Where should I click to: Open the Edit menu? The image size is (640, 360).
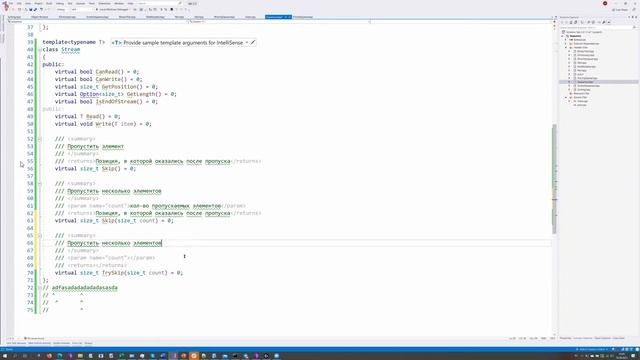(x=19, y=3)
